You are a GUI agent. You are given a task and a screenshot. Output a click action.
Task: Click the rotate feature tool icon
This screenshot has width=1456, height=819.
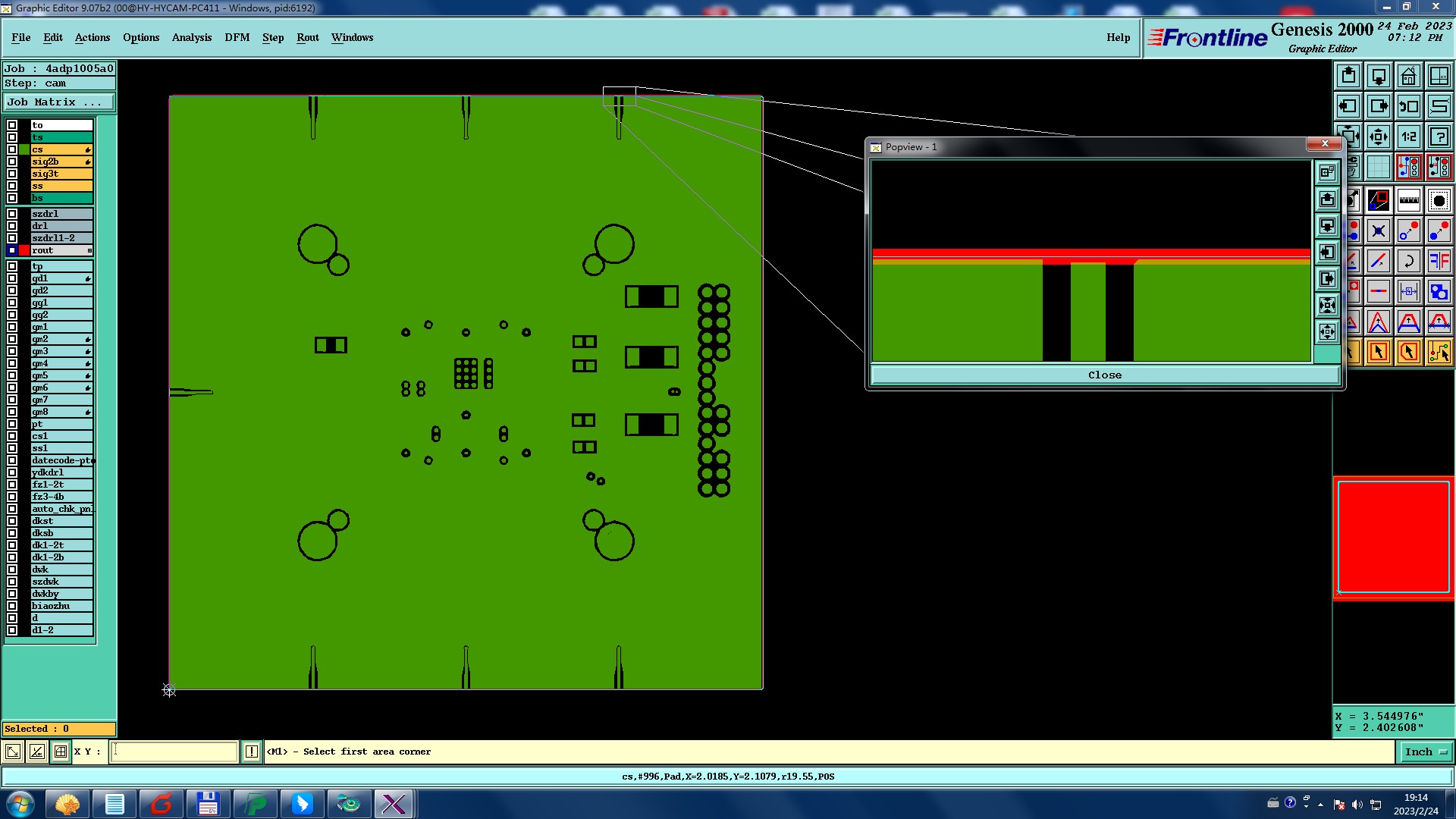1408,261
